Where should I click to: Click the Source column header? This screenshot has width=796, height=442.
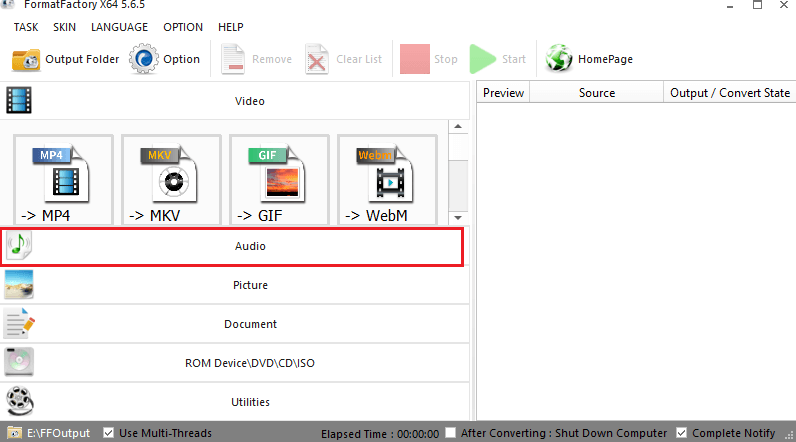[596, 93]
